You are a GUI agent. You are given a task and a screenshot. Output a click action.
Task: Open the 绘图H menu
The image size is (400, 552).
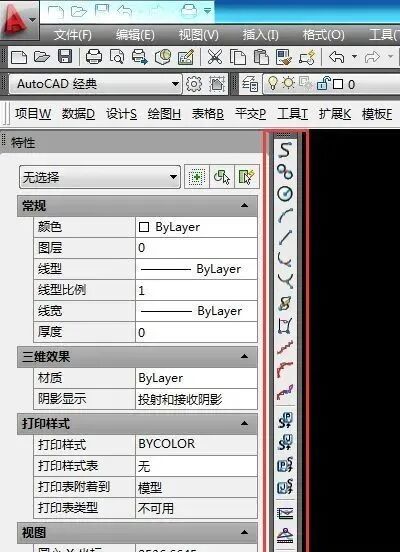point(164,114)
